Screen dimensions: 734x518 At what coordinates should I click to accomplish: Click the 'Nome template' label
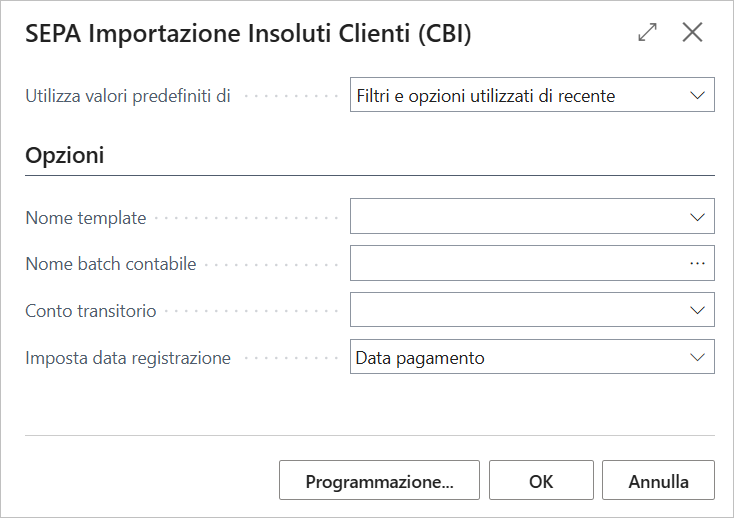pyautogui.click(x=86, y=217)
